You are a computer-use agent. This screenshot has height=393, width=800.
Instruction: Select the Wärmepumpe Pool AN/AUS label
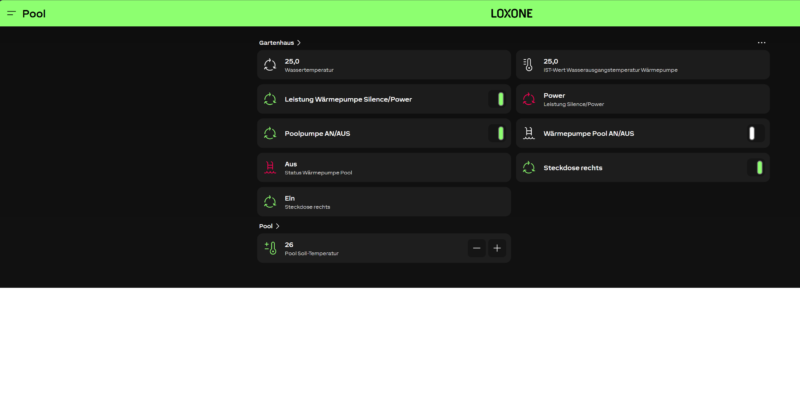[x=589, y=133]
